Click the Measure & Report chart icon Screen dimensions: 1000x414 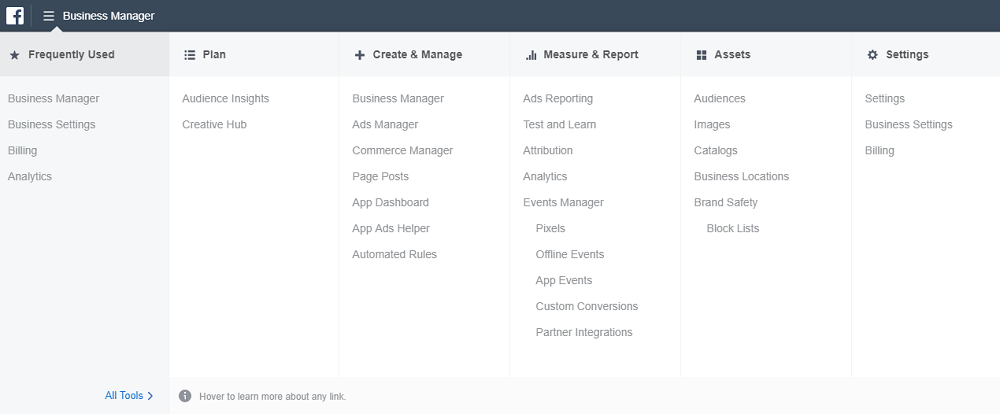(x=531, y=55)
